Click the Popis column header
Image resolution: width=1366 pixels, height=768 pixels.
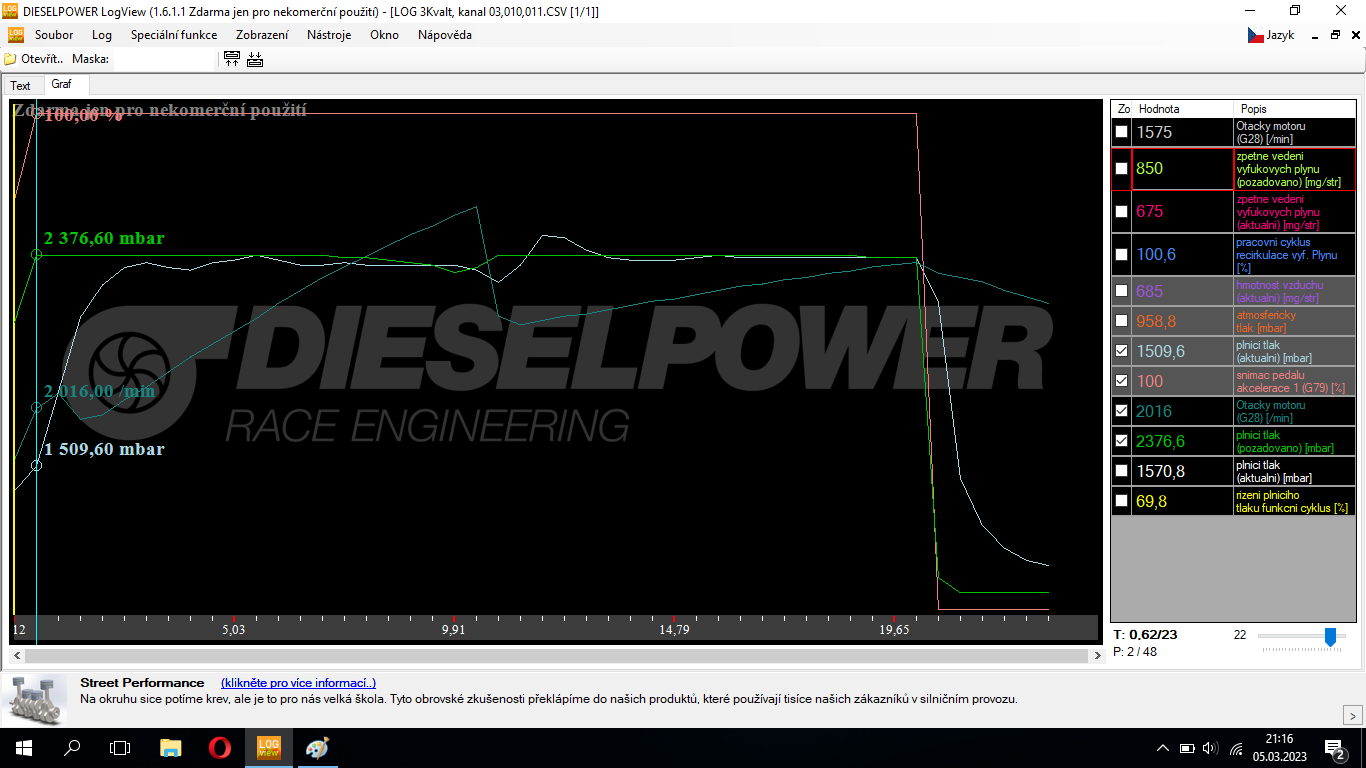click(x=1293, y=108)
